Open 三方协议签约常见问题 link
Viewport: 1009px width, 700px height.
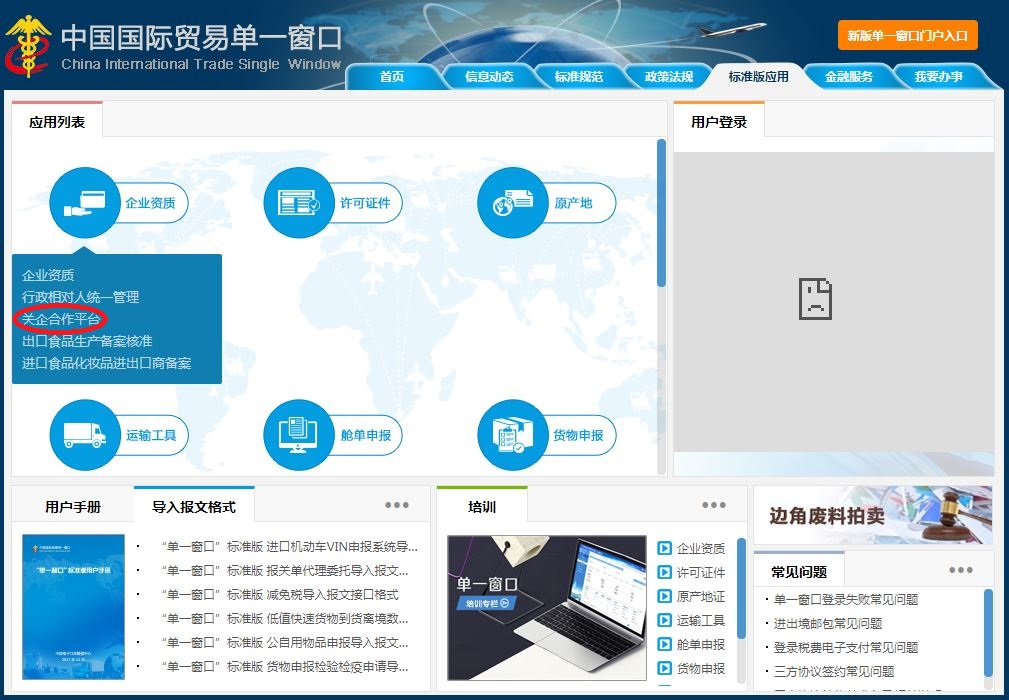click(834, 672)
